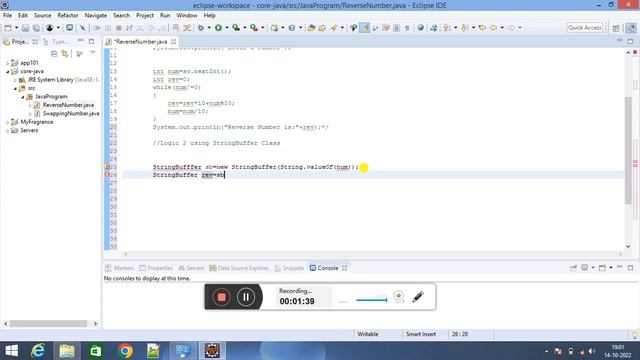
Task: Click the recorder webcam icon
Action: pos(399,296)
